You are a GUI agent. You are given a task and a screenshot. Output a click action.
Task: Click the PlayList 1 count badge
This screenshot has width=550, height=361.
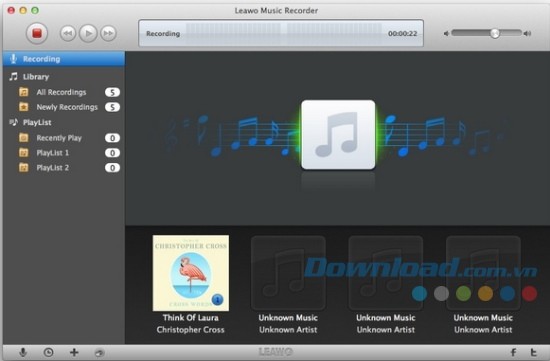point(112,153)
